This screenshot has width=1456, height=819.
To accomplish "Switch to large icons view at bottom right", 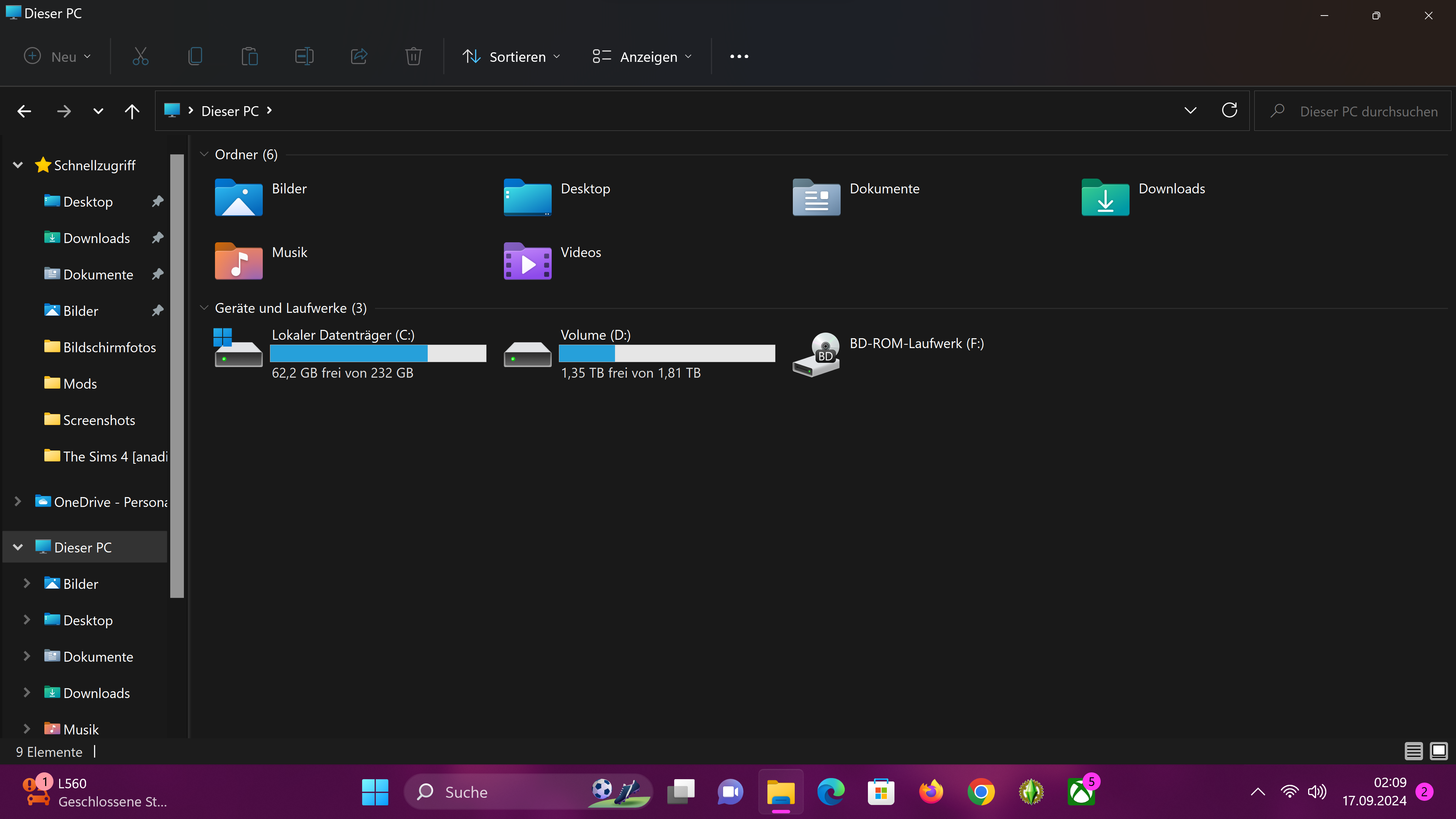I will [1439, 751].
